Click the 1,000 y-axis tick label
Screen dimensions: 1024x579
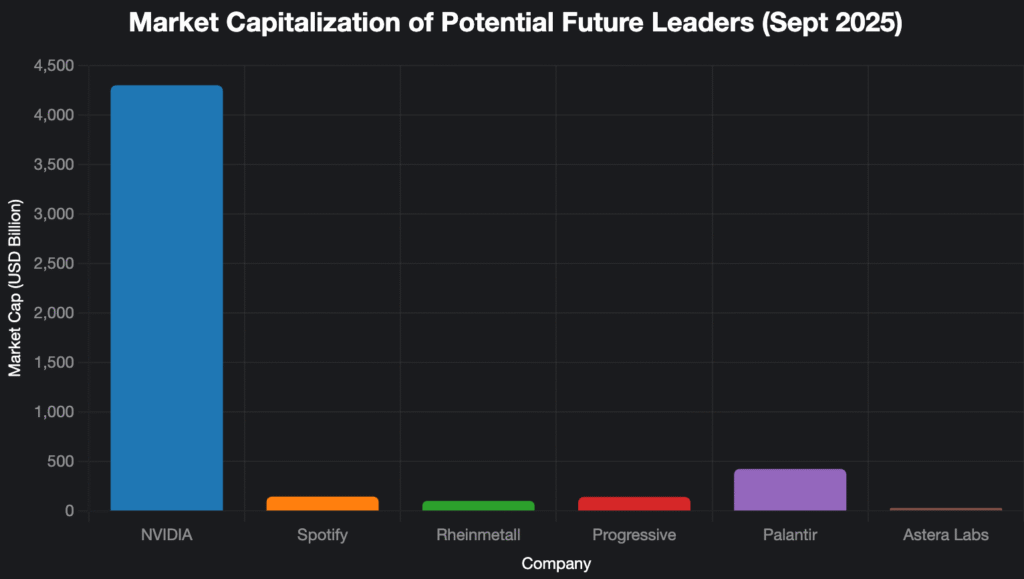[54, 412]
